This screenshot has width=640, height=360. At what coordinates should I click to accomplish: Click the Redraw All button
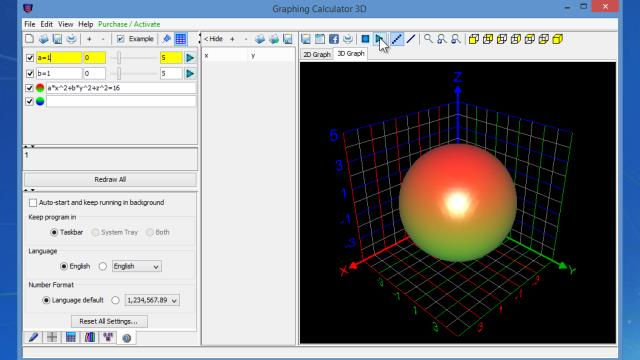pos(110,180)
